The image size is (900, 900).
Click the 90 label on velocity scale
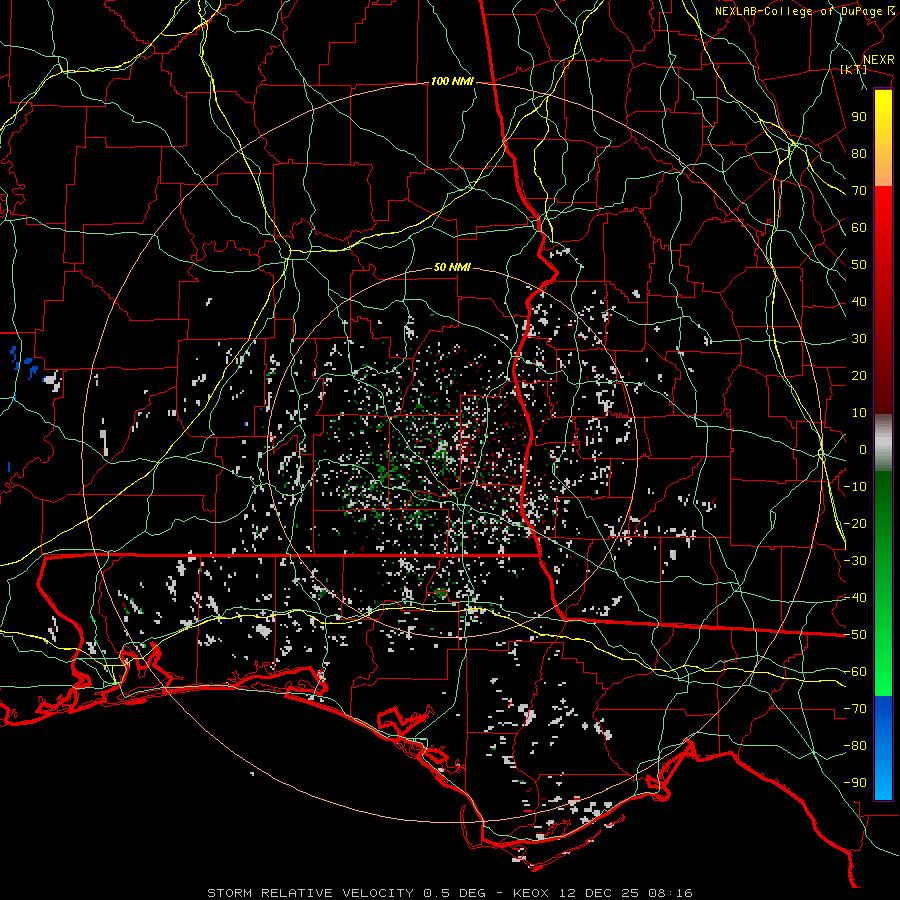(859, 117)
